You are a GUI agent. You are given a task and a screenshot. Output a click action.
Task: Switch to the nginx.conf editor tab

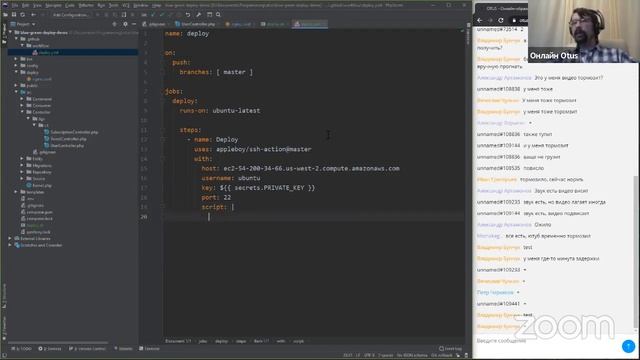240,24
